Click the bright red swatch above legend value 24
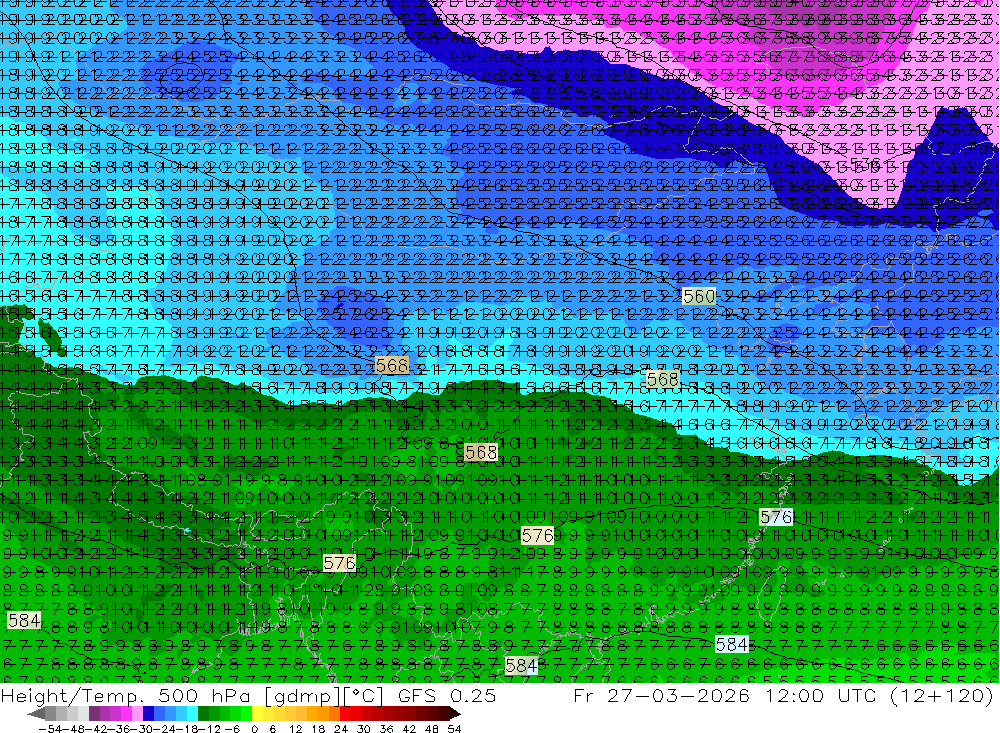The height and width of the screenshot is (733, 1000). coord(345,714)
